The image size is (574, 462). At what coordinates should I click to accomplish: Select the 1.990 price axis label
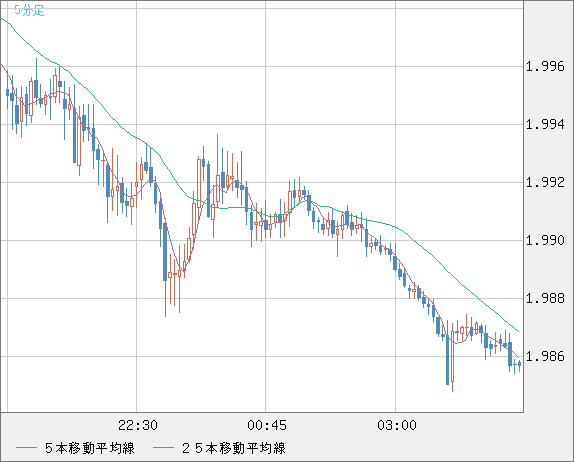pos(545,241)
